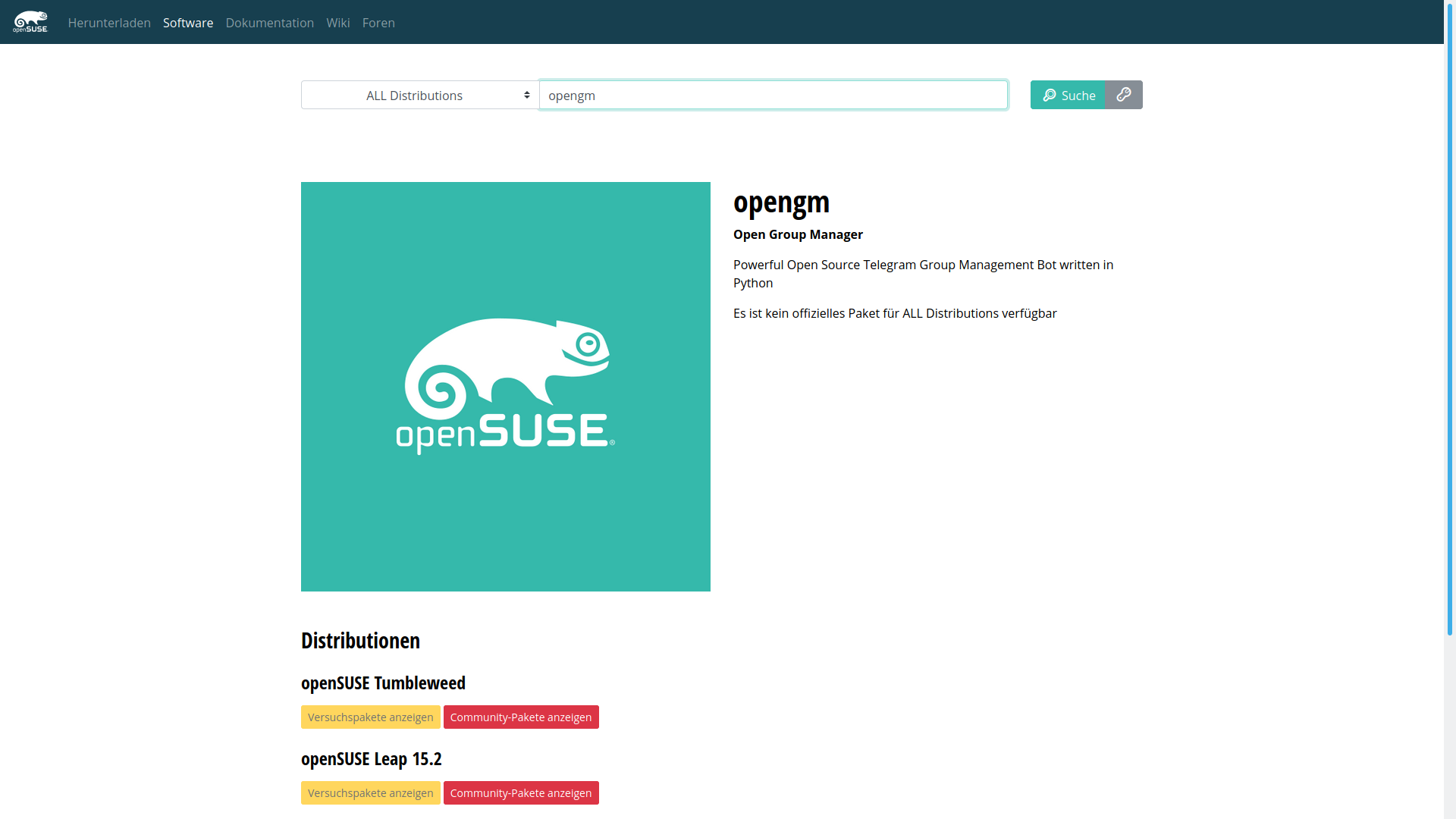
Task: Click the opengm package title
Action: tap(781, 202)
